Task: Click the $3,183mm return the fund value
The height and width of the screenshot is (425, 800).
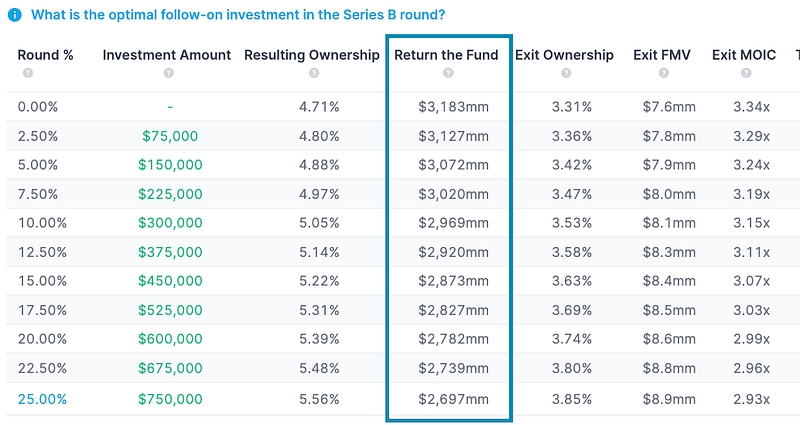Action: (454, 107)
